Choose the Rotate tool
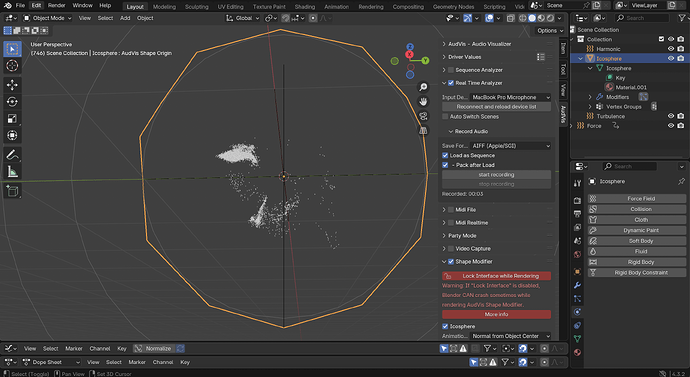690x377 pixels. click(x=12, y=102)
